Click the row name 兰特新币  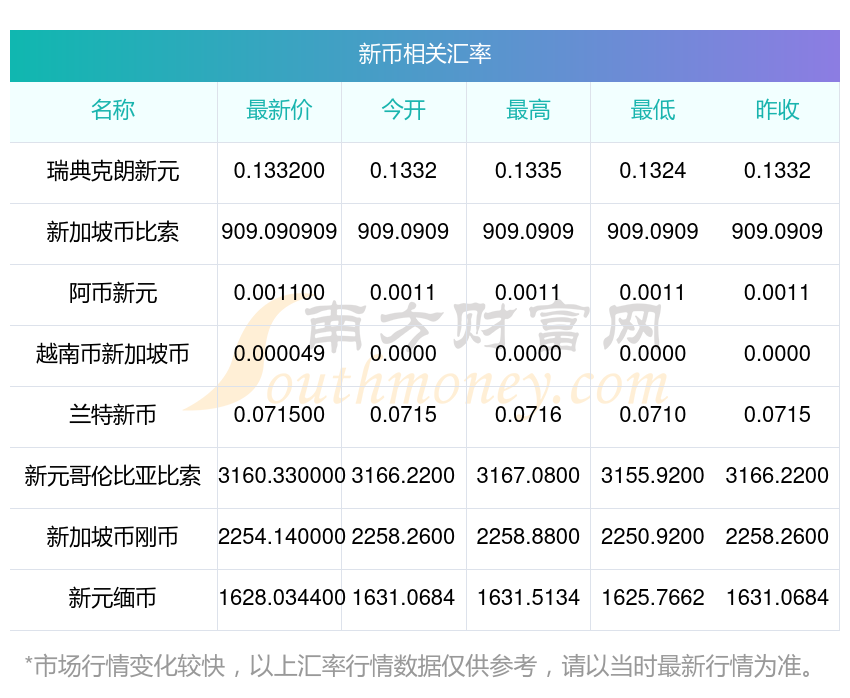pos(113,415)
